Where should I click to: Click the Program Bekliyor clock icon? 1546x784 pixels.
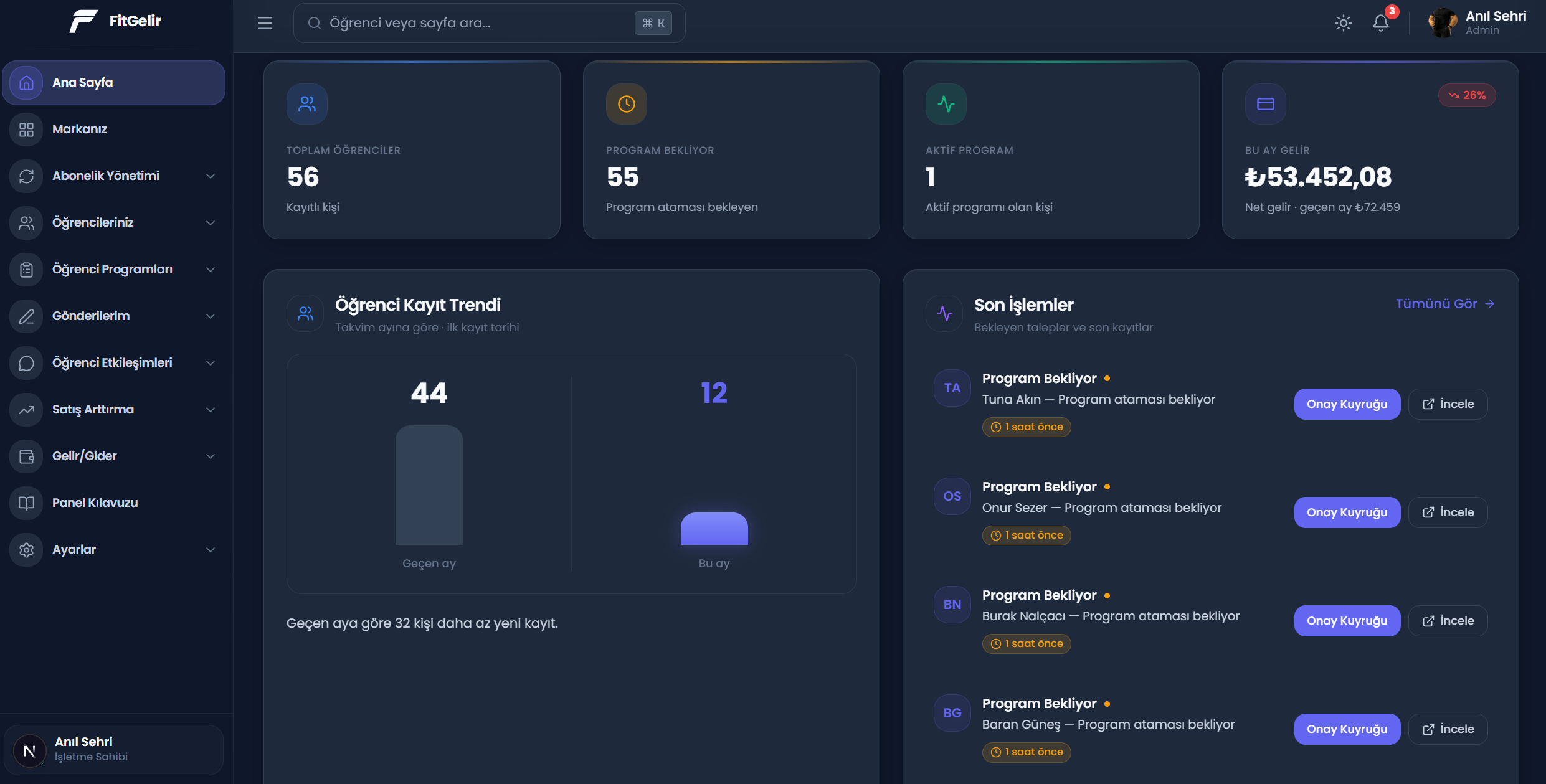pos(627,104)
